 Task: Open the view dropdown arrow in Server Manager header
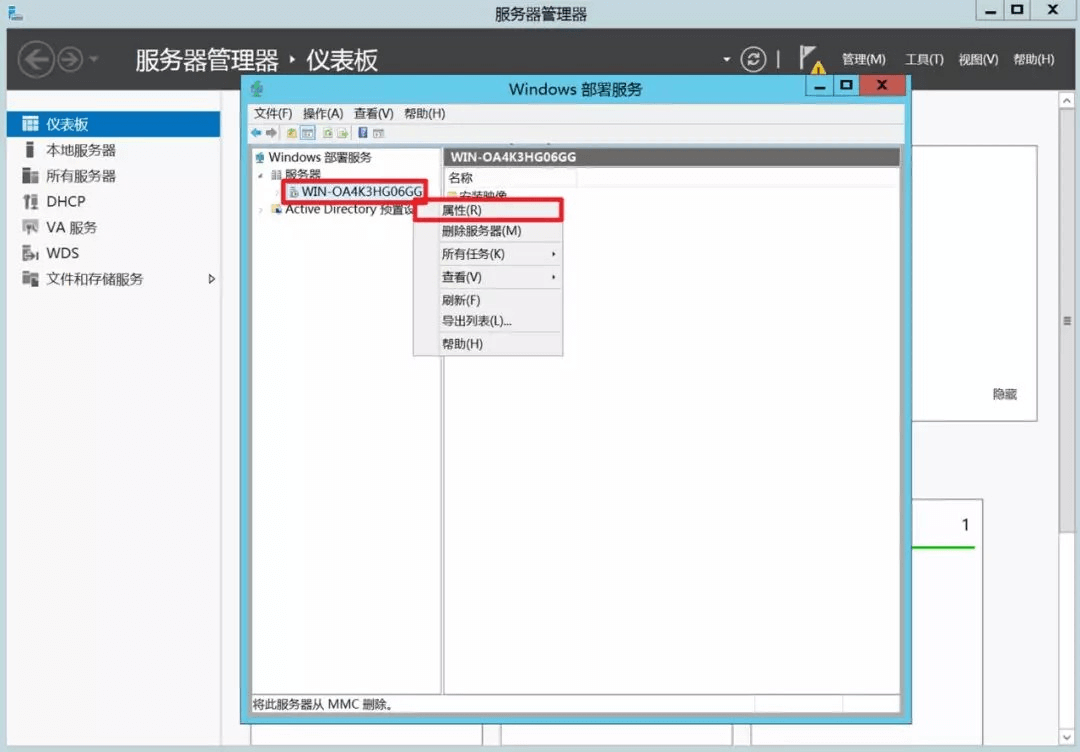[x=726, y=59]
